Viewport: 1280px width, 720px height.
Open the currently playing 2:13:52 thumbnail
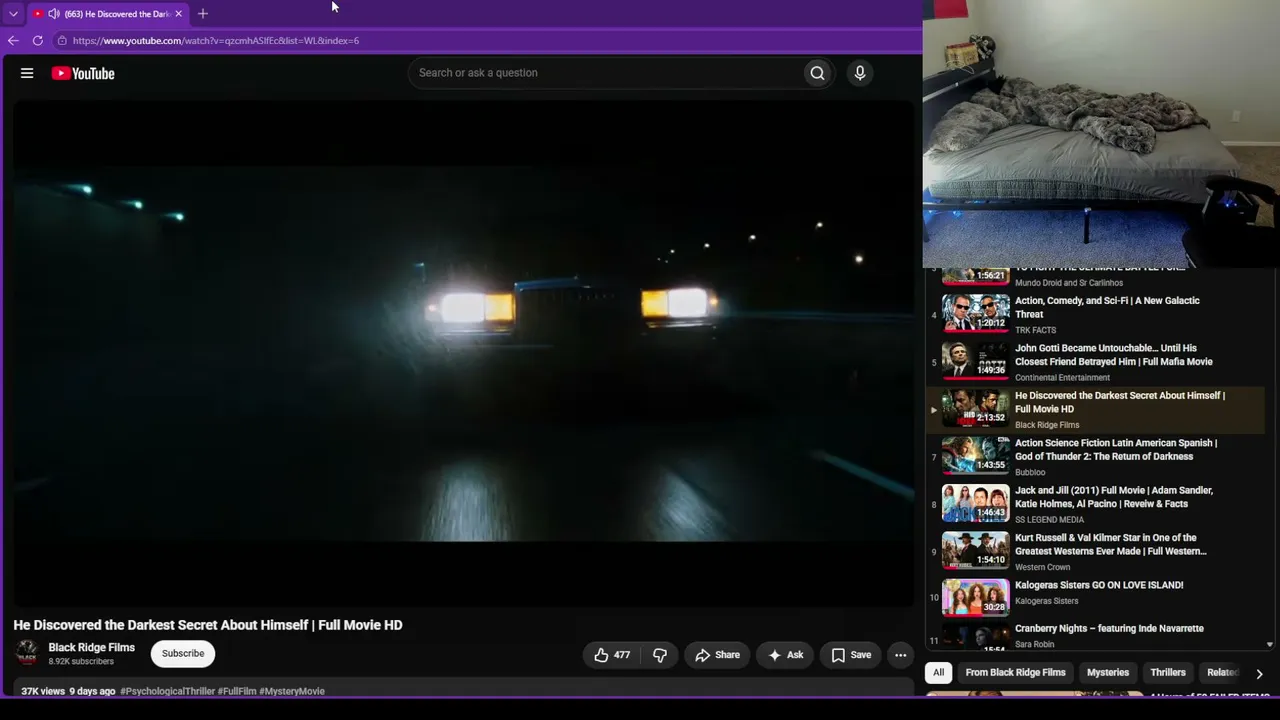point(975,408)
